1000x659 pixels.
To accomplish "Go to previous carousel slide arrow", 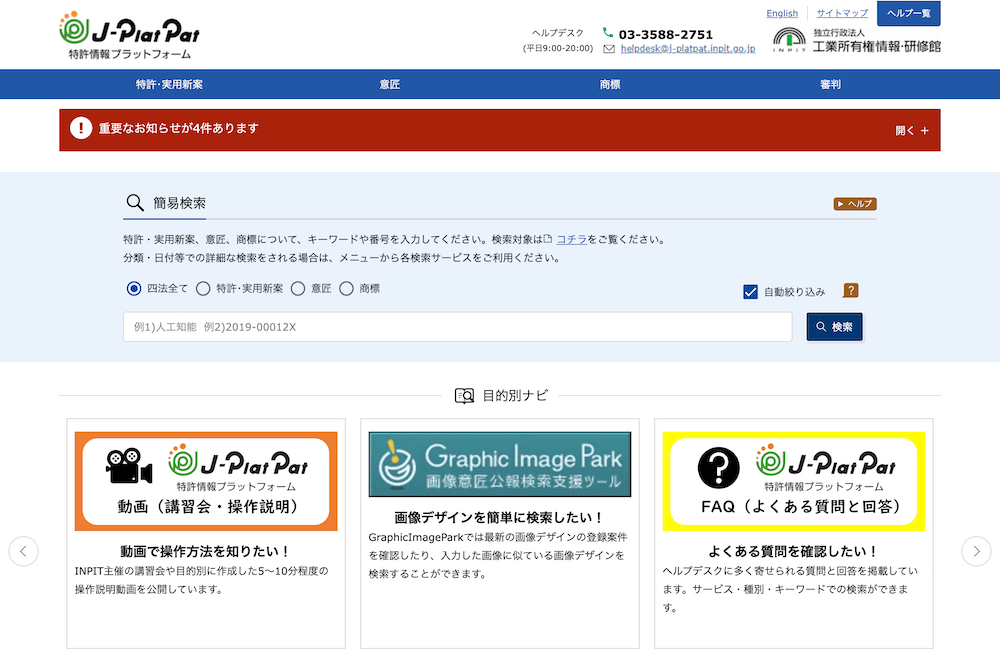I will point(24,551).
